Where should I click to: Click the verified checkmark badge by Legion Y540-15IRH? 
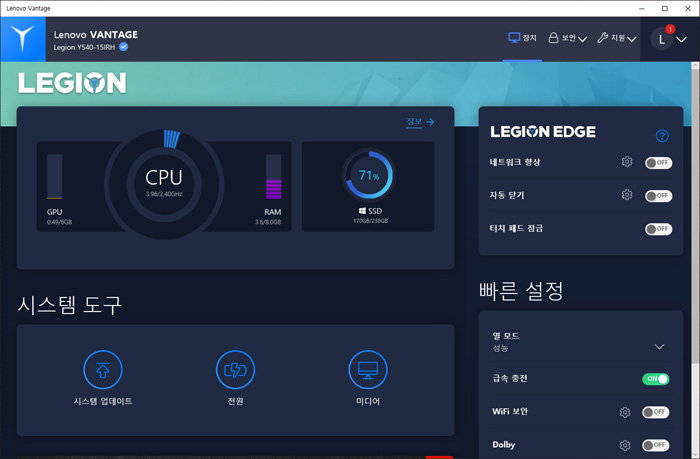tap(124, 47)
